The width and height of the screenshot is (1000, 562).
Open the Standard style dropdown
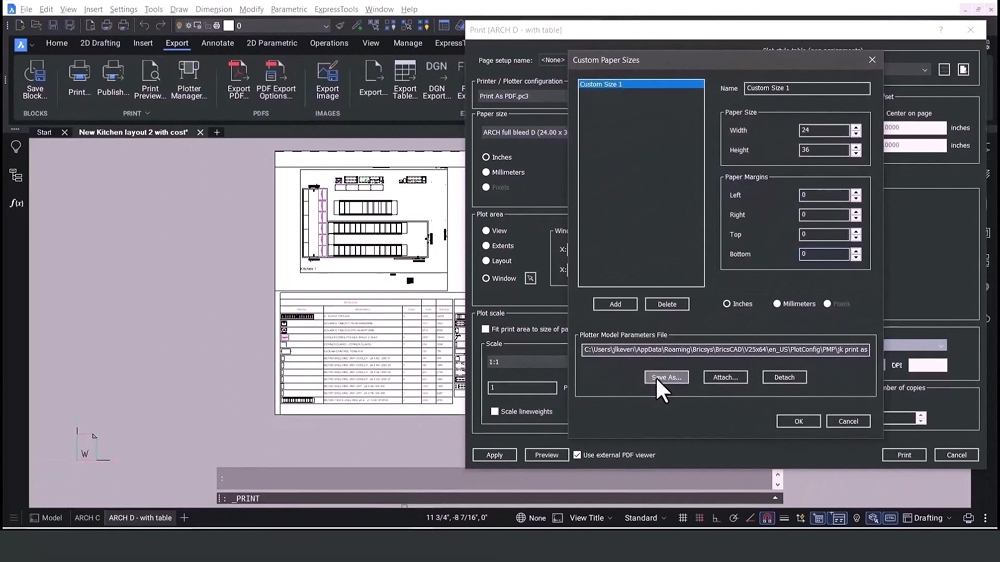click(x=645, y=518)
